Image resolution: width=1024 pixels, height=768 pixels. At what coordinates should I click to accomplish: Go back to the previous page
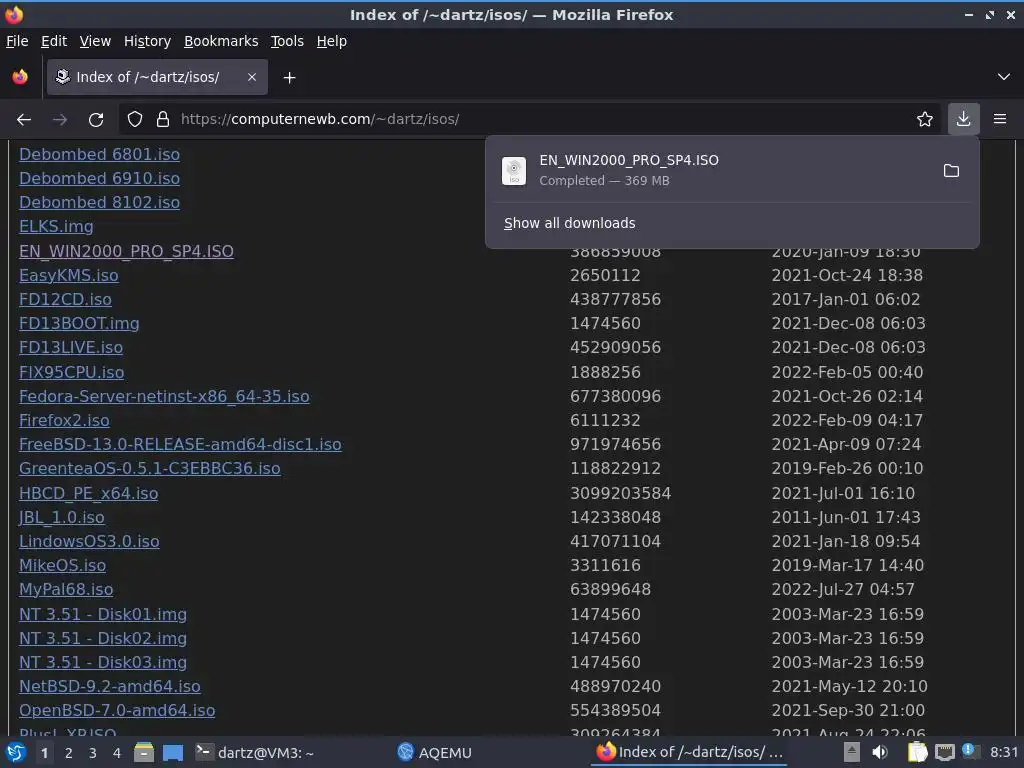point(24,120)
